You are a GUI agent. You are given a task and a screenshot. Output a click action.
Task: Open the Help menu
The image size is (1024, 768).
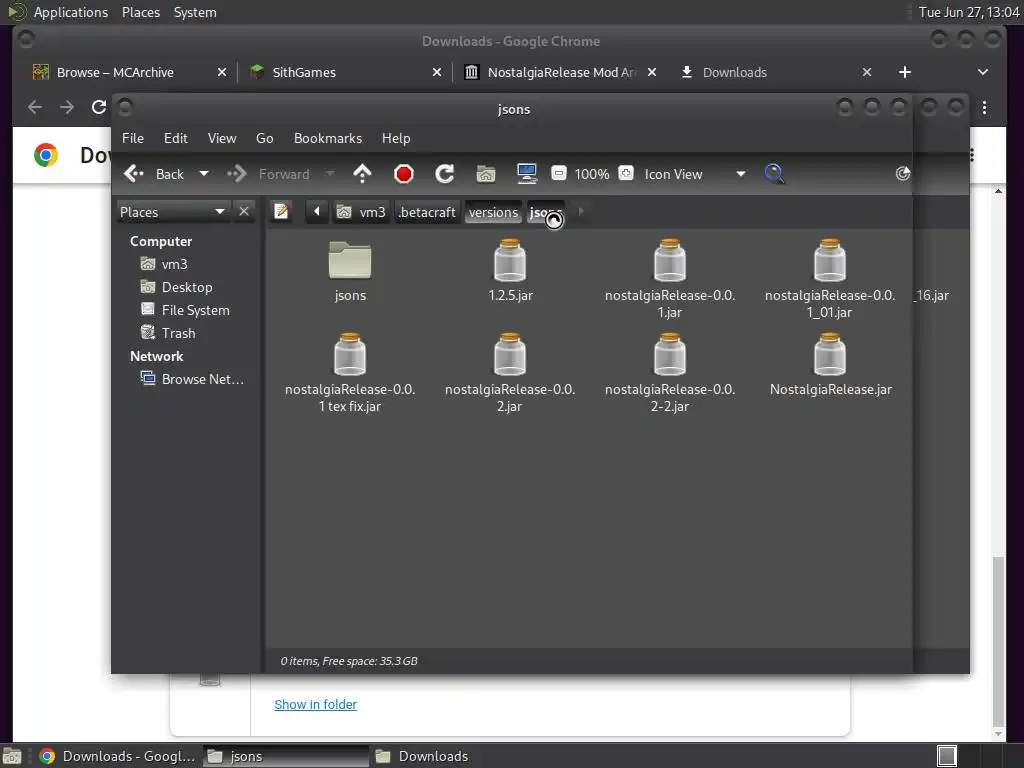396,138
